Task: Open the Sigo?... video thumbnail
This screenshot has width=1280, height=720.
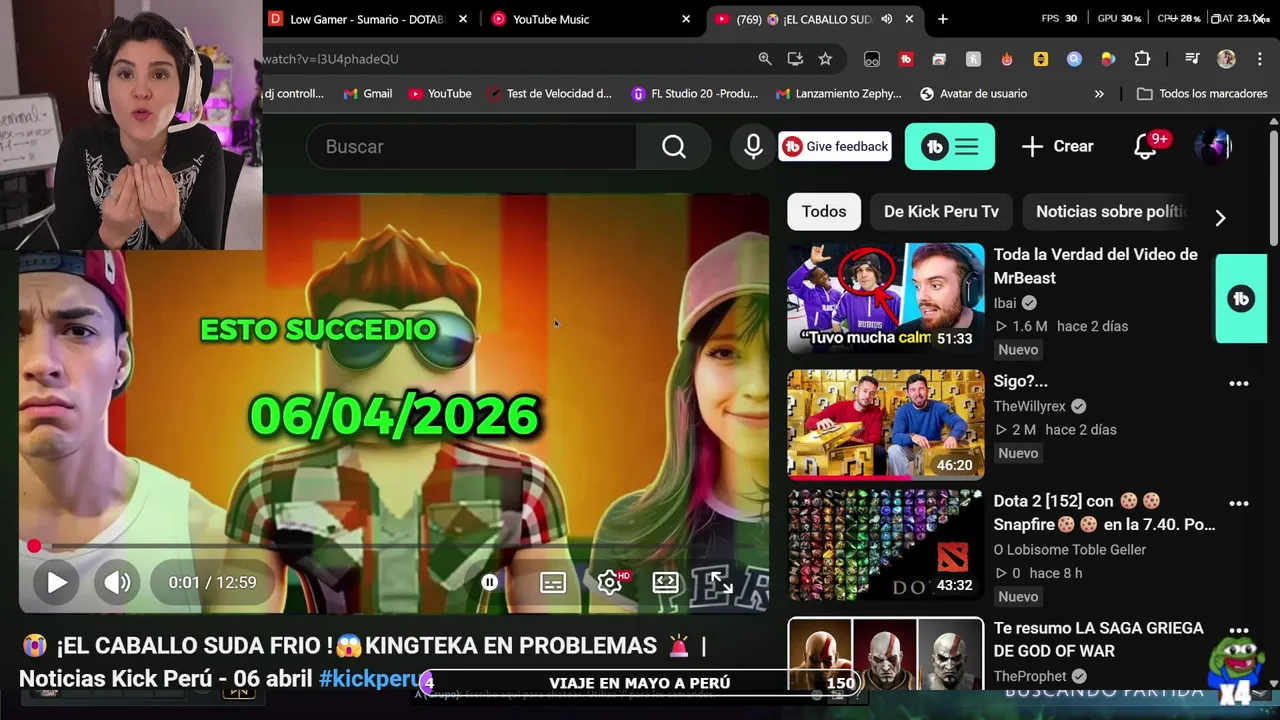Action: coord(886,425)
